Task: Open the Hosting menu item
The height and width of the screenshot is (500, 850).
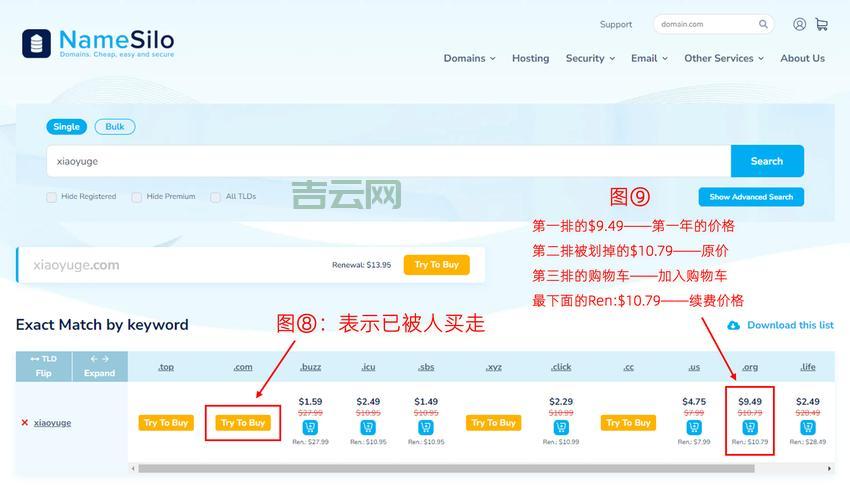Action: (530, 58)
